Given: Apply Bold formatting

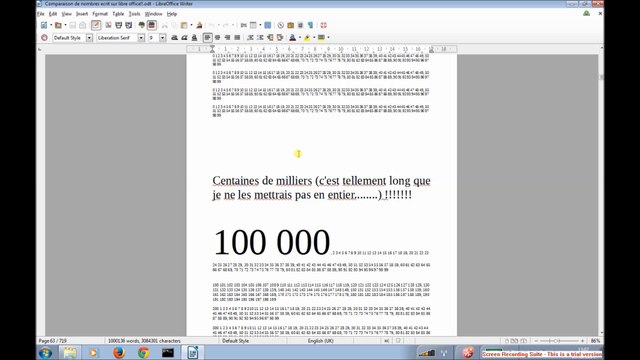Looking at the screenshot, I should point(174,38).
